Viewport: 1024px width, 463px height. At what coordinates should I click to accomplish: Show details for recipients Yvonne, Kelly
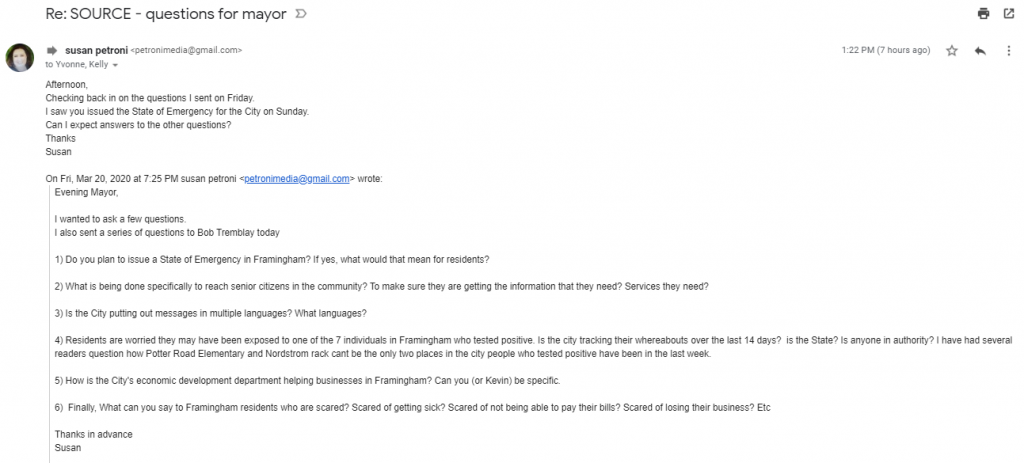coord(115,65)
